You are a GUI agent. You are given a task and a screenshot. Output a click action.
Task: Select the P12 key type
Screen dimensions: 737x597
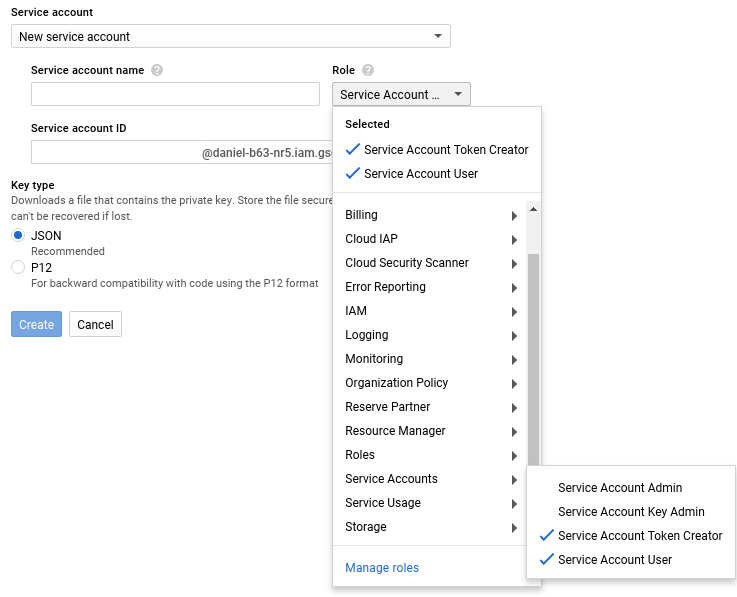click(18, 267)
